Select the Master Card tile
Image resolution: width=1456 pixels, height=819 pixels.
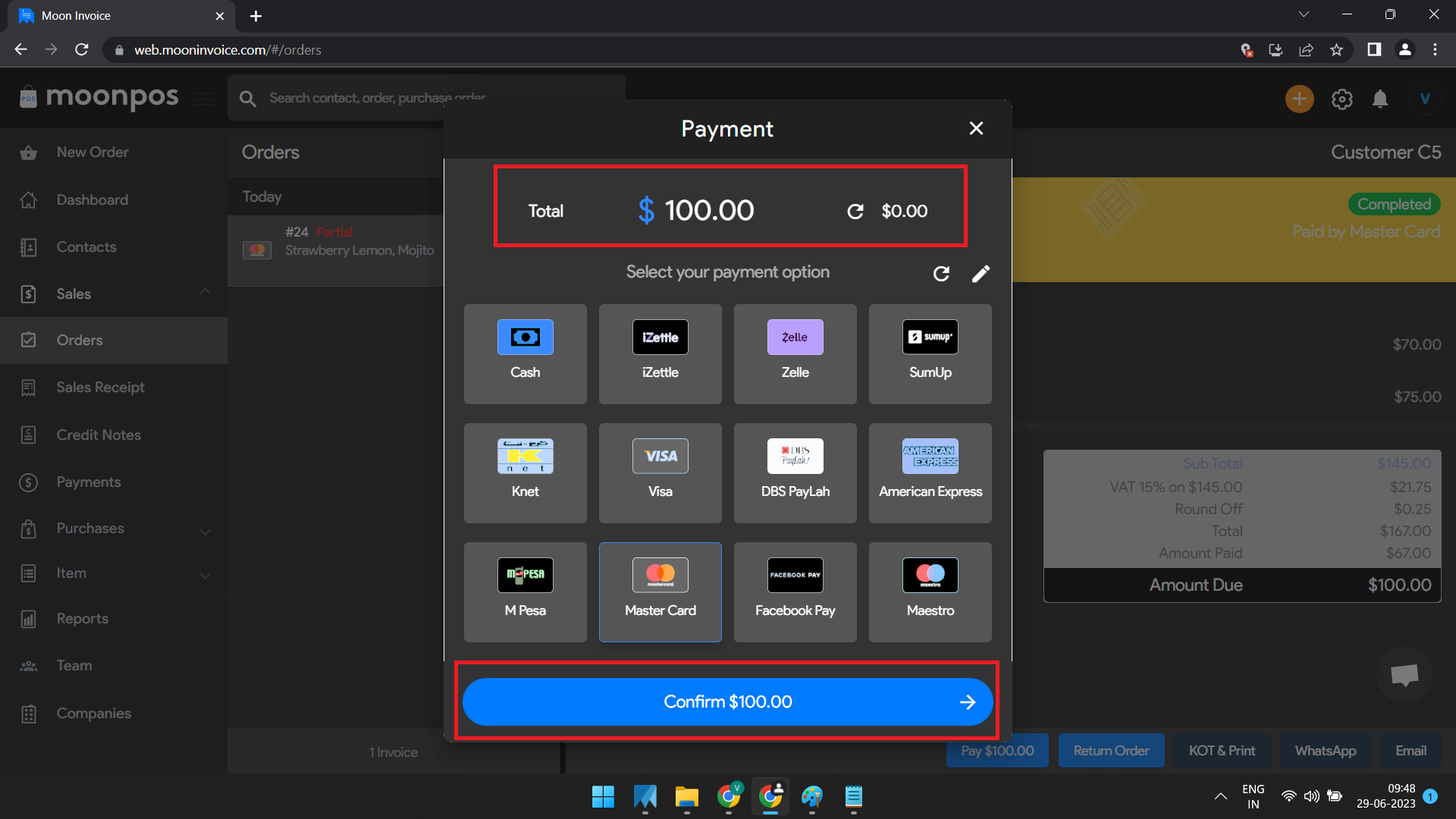tap(660, 591)
